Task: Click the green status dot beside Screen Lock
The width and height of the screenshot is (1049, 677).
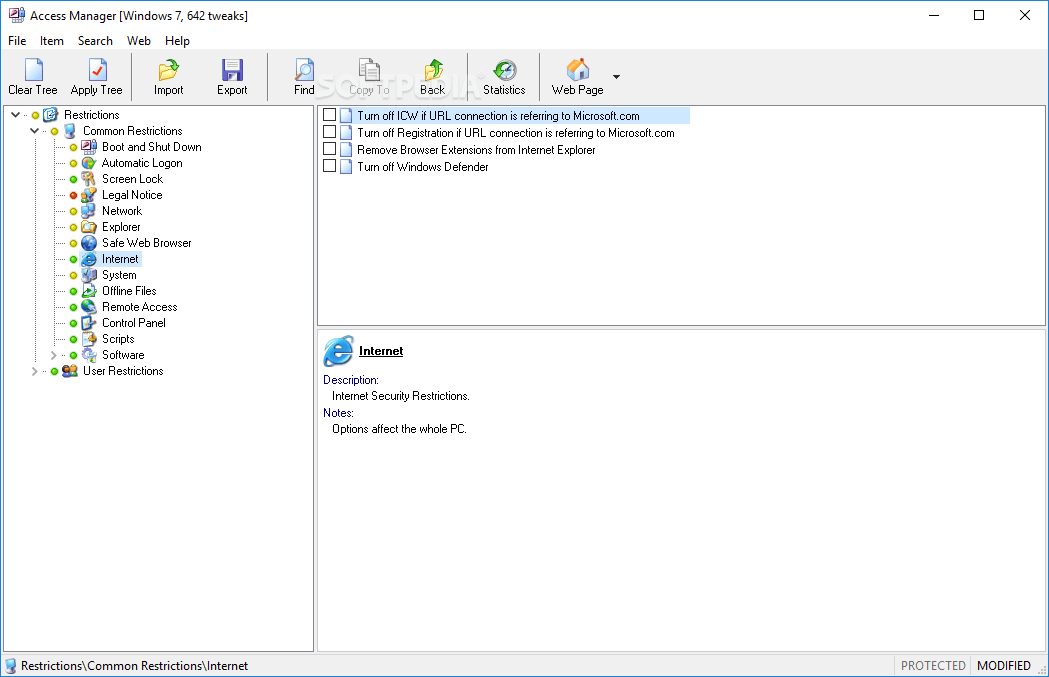Action: (x=73, y=178)
